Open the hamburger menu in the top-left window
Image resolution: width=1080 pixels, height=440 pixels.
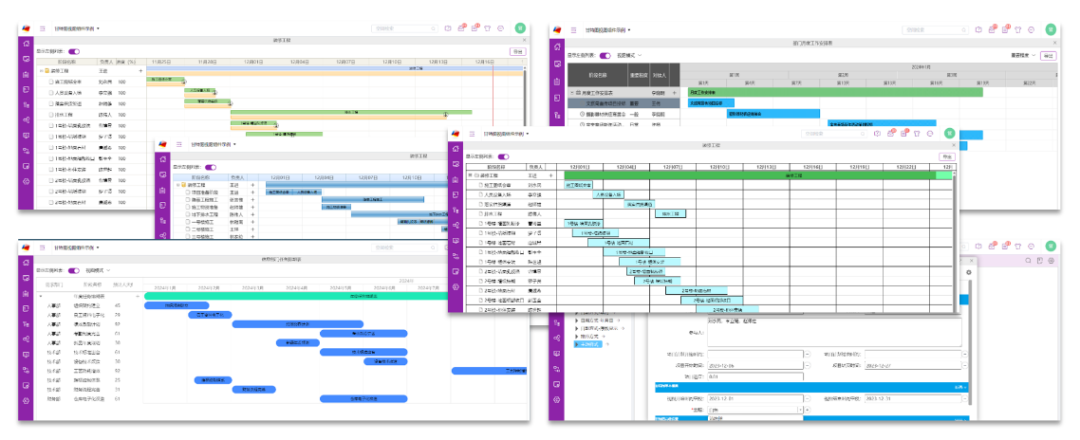[42, 29]
